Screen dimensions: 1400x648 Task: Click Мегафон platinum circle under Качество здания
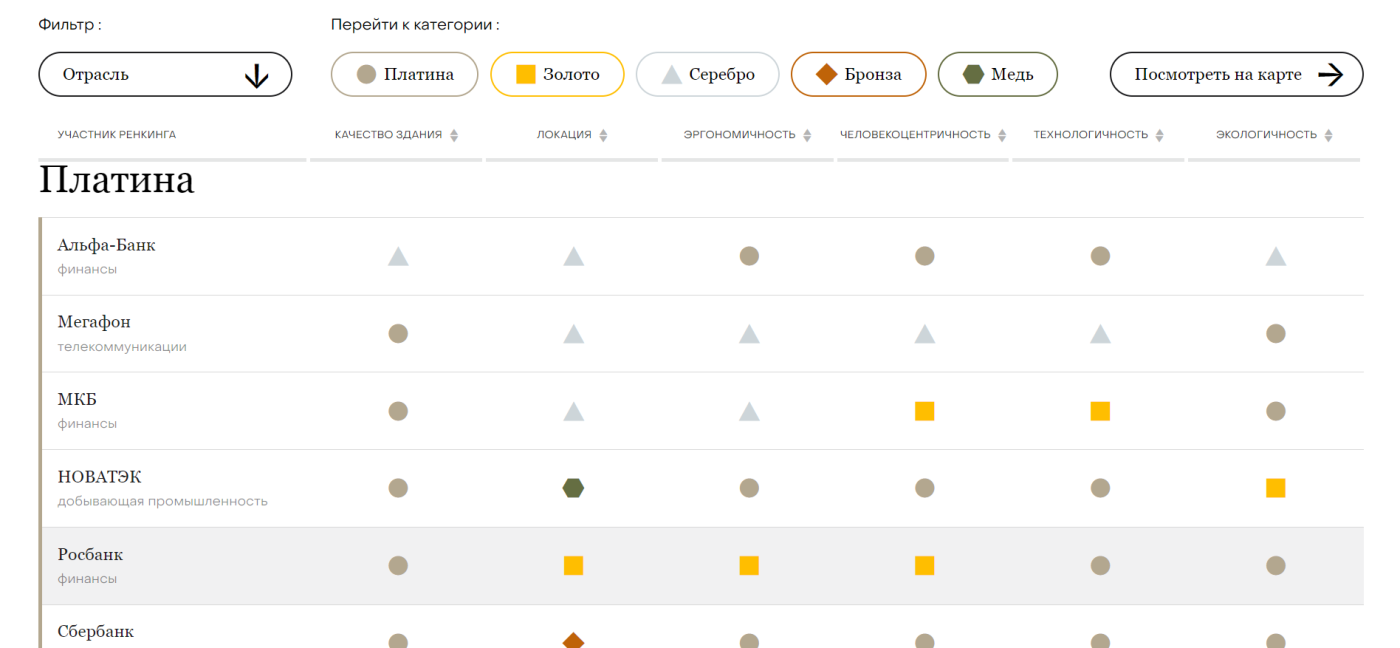pyautogui.click(x=398, y=333)
